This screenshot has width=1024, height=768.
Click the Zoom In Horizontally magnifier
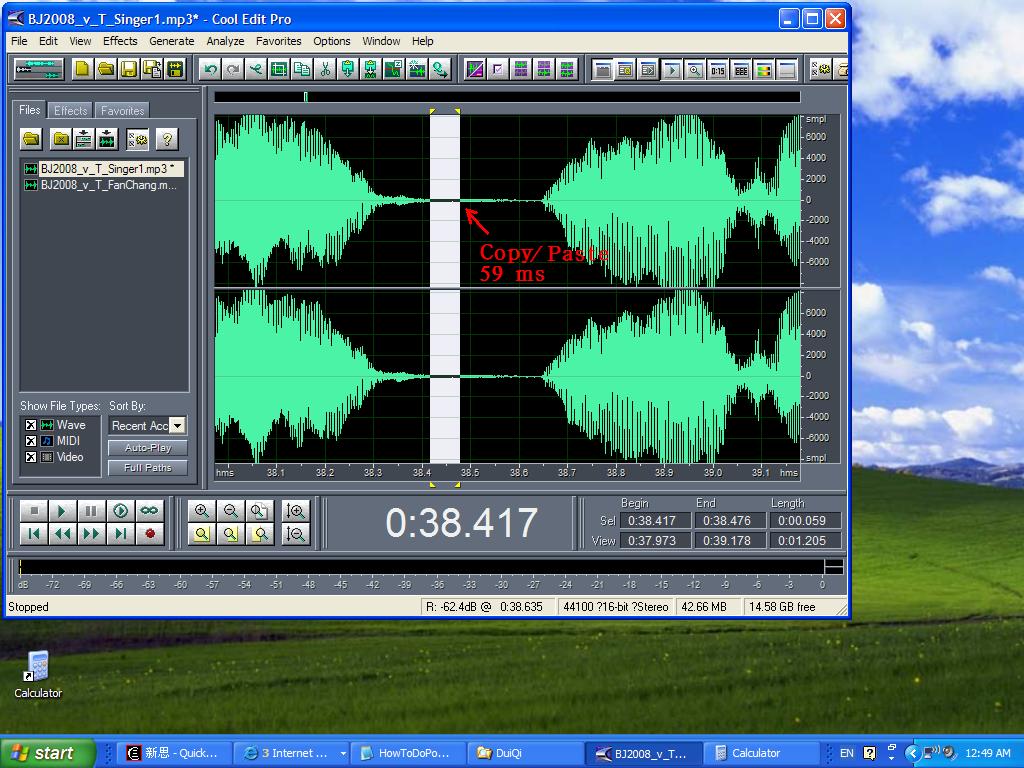pyautogui.click(x=202, y=511)
